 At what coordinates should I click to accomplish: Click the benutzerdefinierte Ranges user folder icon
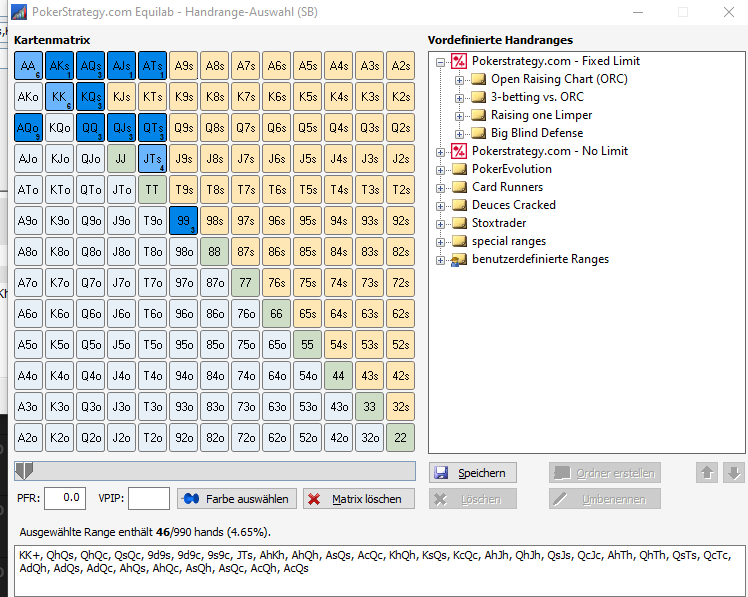tap(459, 260)
